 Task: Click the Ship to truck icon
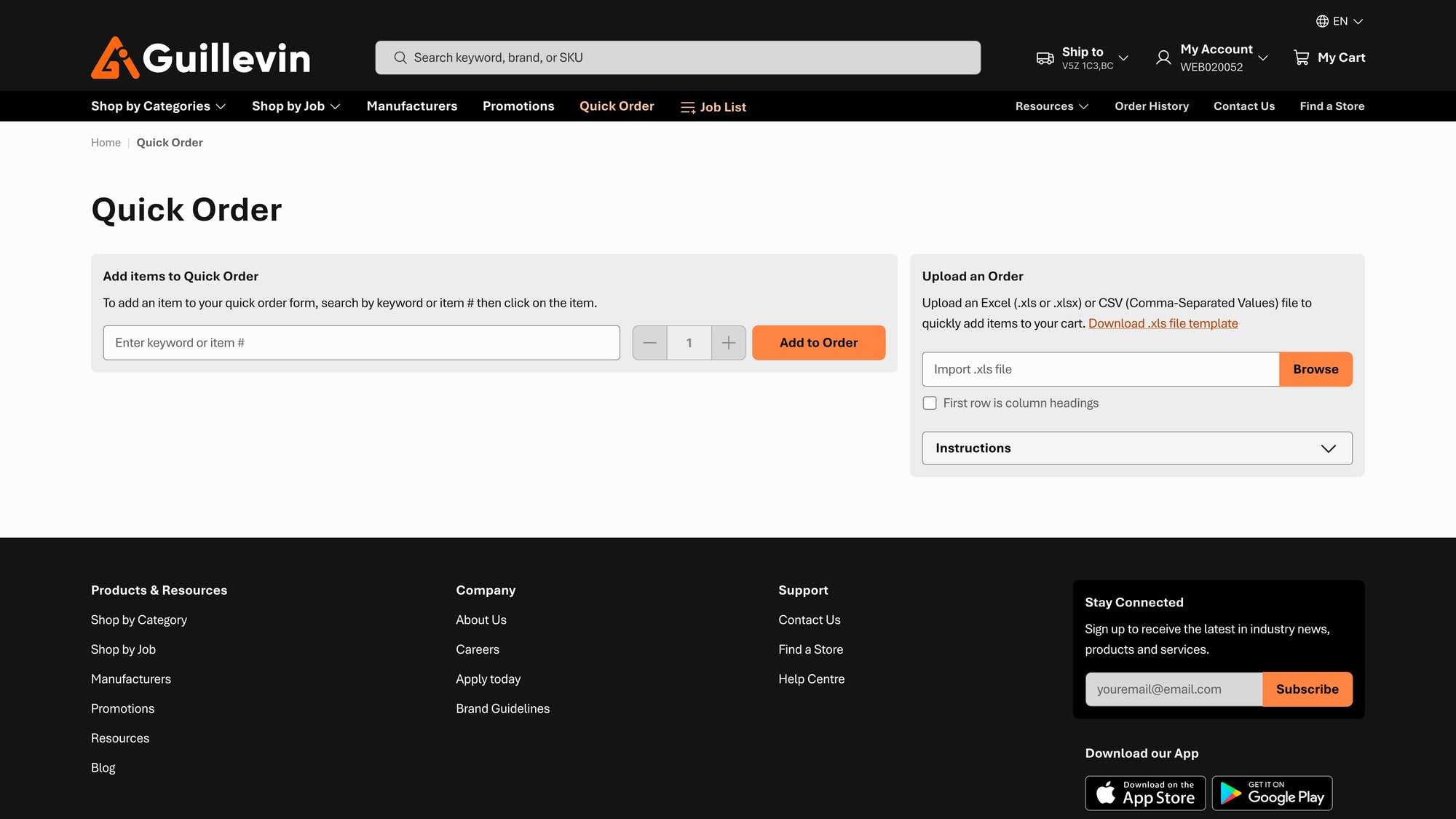(x=1045, y=58)
